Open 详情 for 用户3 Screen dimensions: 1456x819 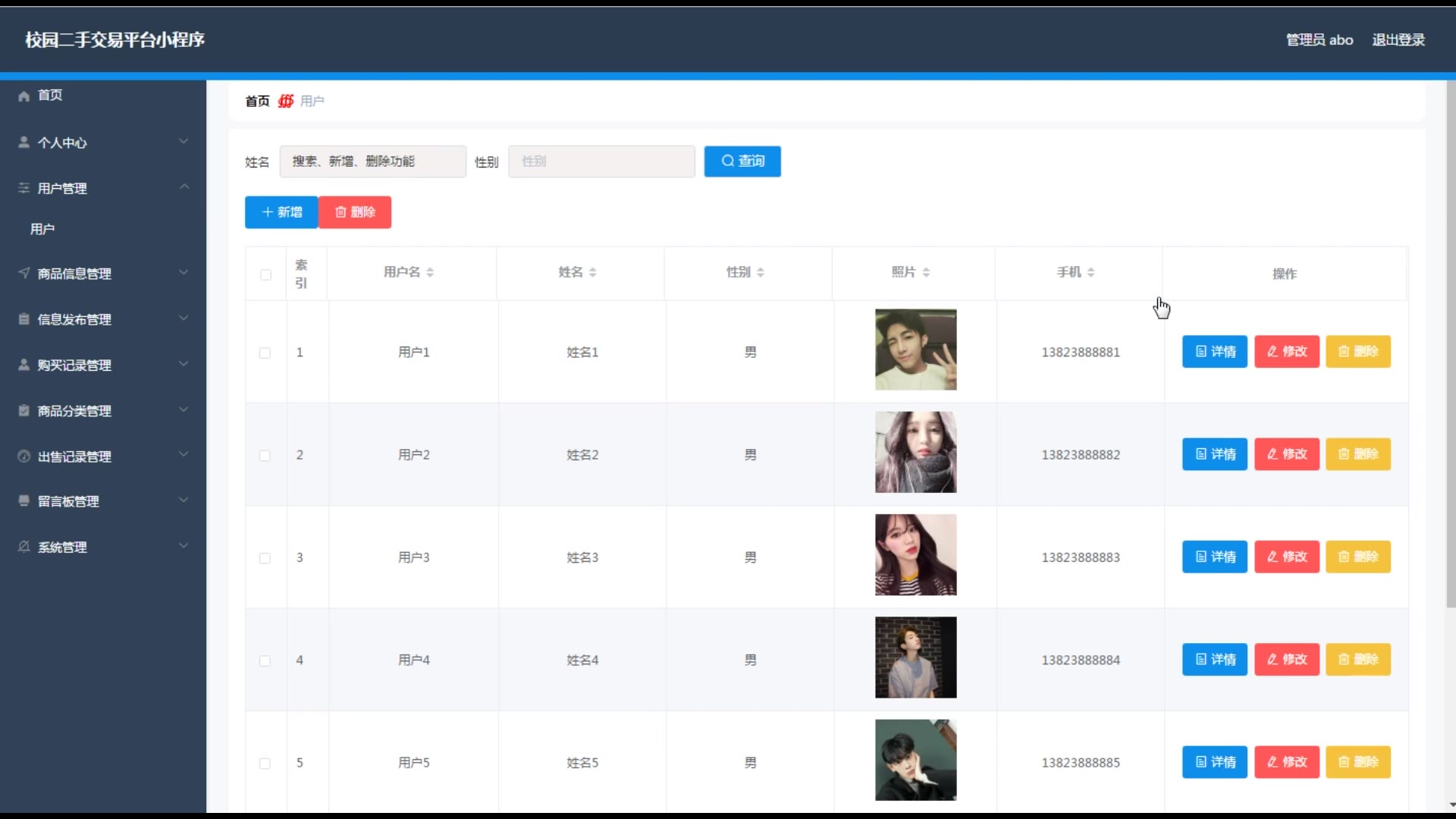(1215, 557)
